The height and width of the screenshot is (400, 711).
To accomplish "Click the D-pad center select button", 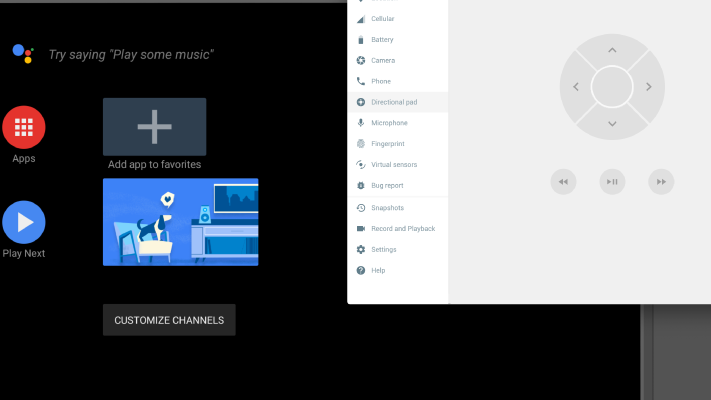I will pos(612,87).
